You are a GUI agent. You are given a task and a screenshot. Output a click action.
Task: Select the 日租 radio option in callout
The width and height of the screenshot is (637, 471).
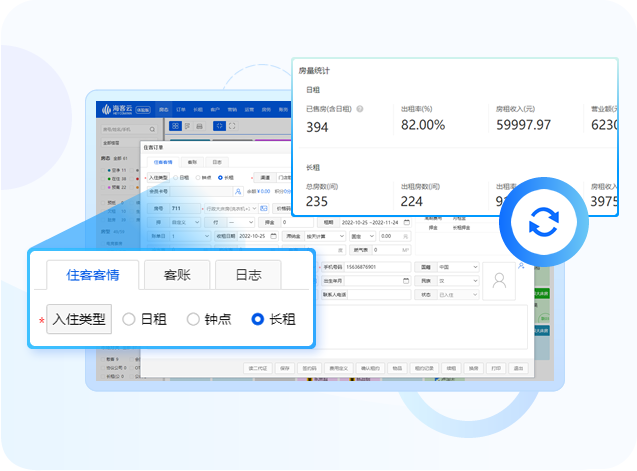pyautogui.click(x=128, y=319)
